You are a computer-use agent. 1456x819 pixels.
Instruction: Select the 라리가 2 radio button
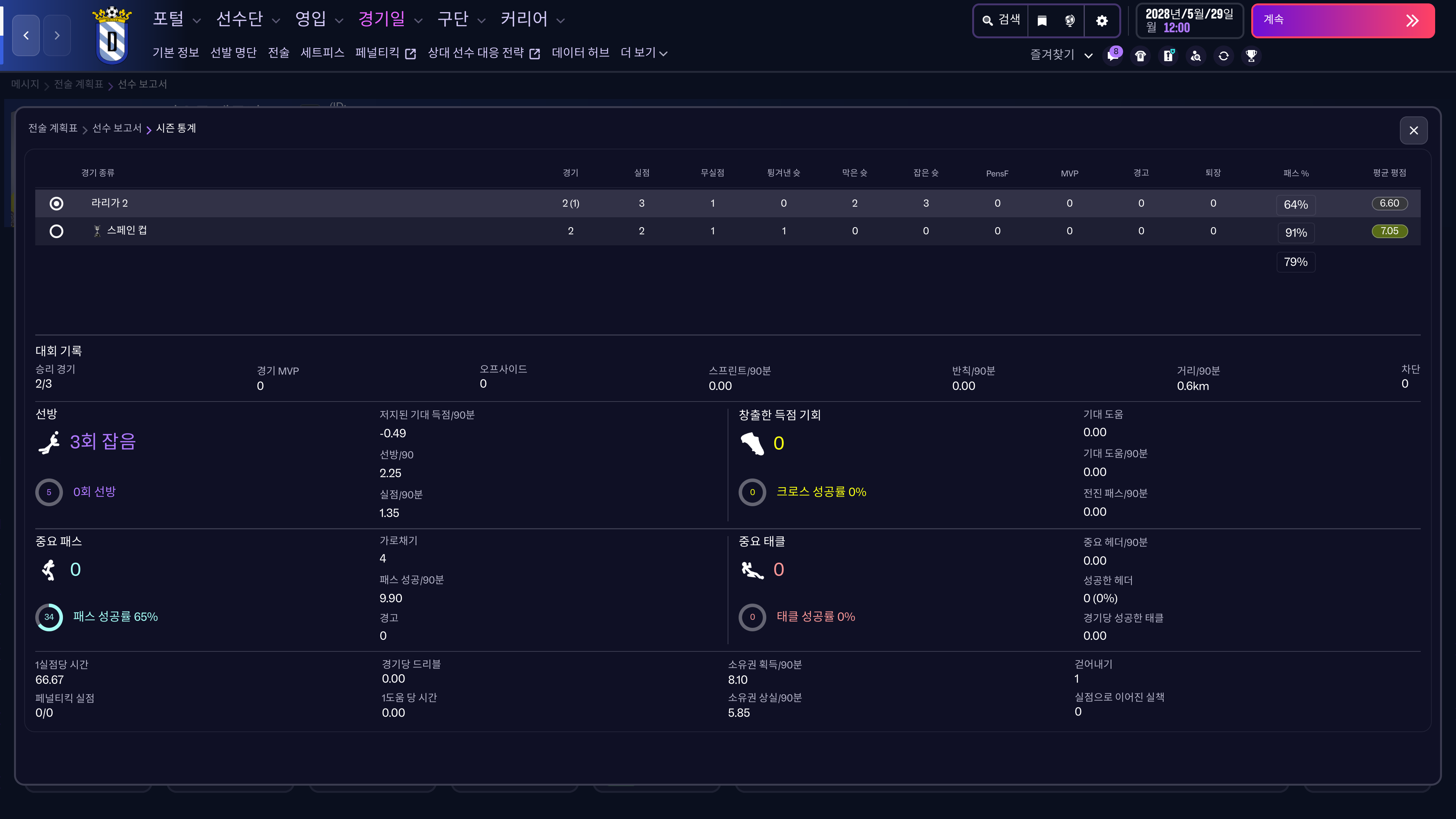(x=56, y=204)
